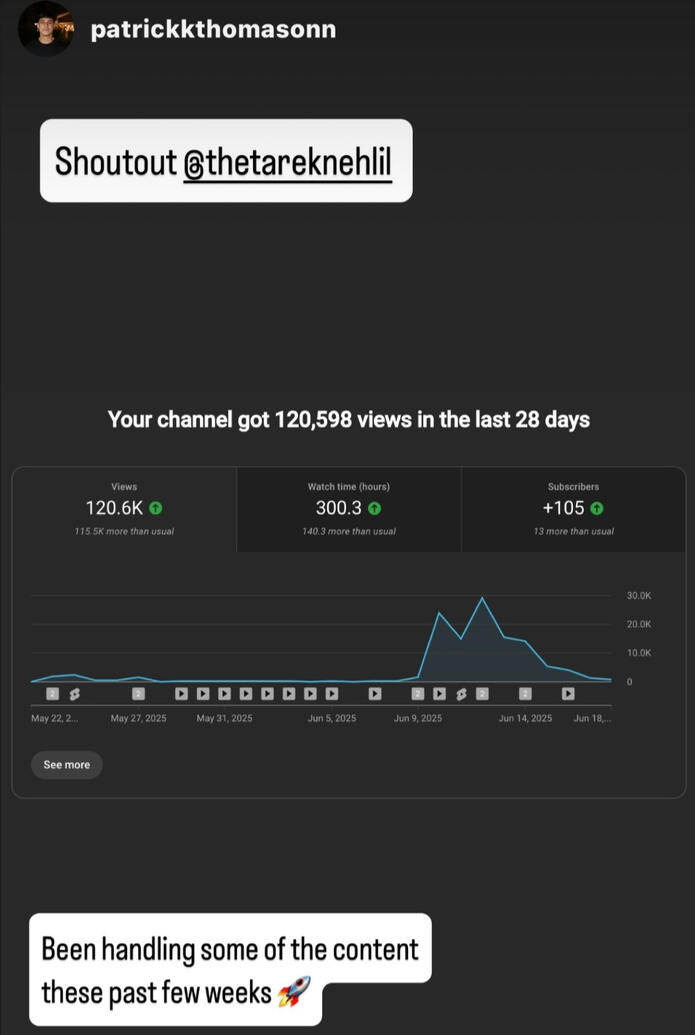The image size is (695, 1035).
Task: Tap the patrickkthomasonn username
Action: pos(212,30)
